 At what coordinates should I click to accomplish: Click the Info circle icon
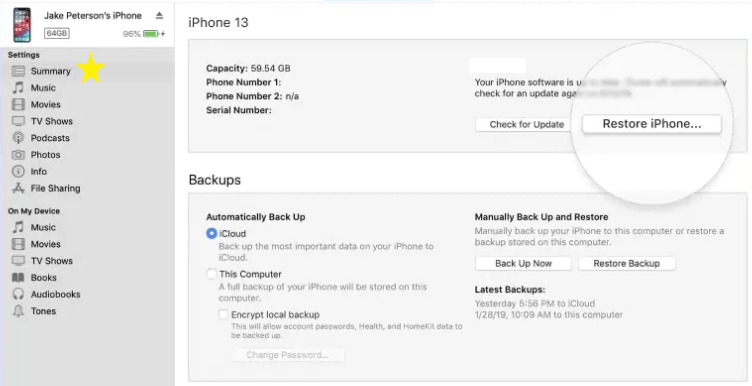click(x=18, y=172)
